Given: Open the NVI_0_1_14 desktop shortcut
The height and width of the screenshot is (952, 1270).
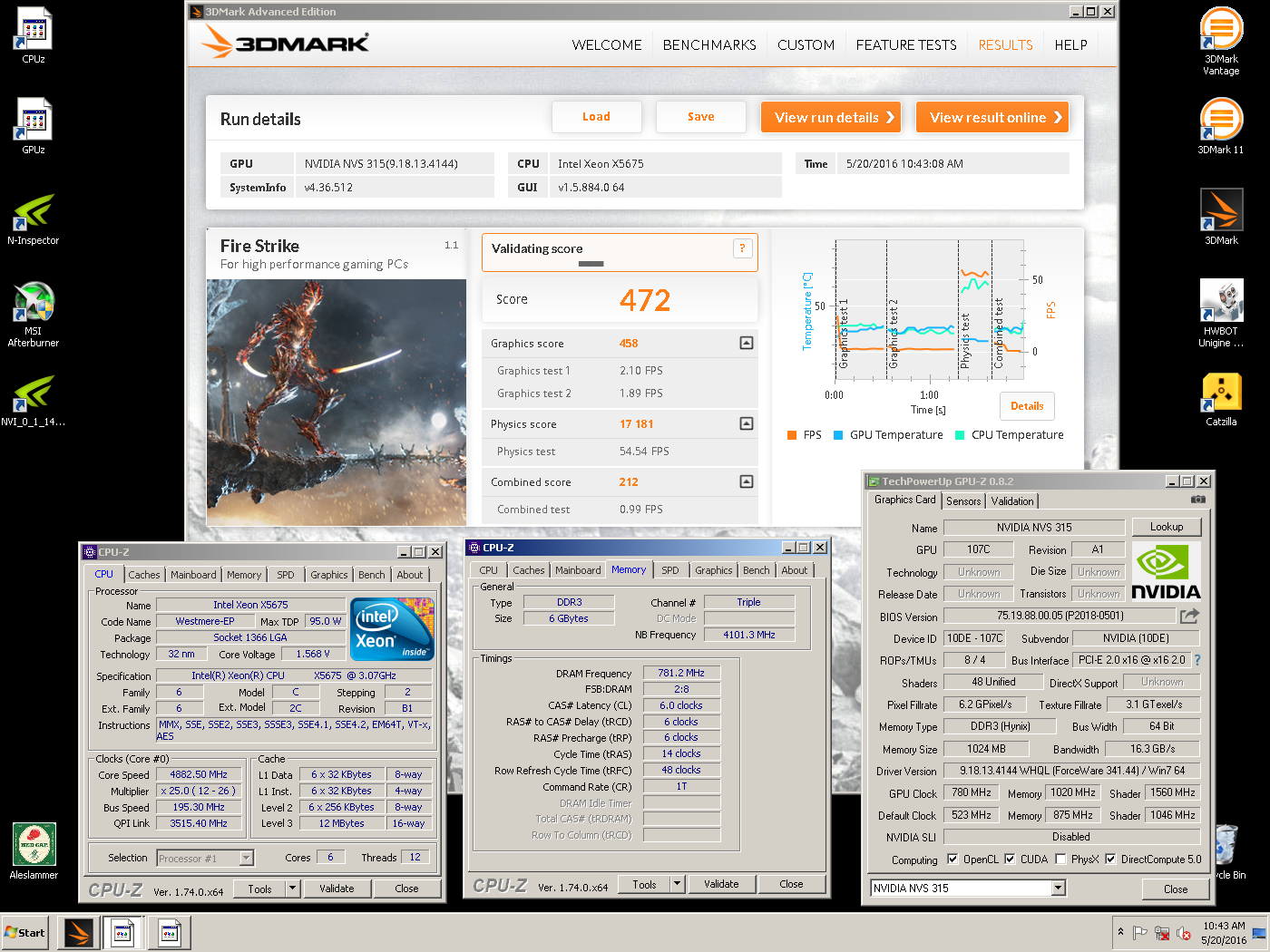Looking at the screenshot, I should pyautogui.click(x=34, y=400).
